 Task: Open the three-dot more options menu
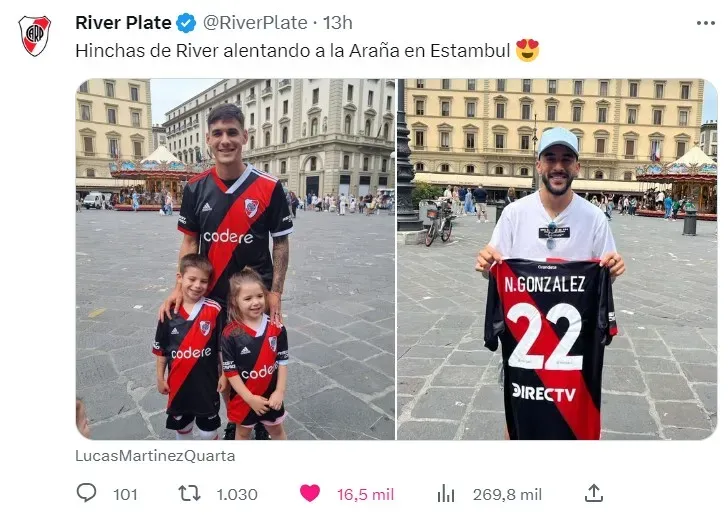[705, 23]
